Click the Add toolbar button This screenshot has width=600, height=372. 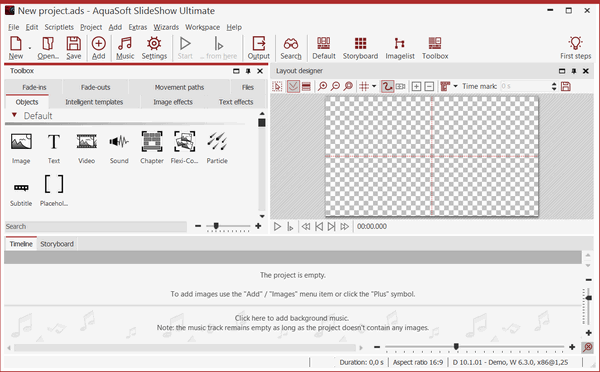[98, 48]
